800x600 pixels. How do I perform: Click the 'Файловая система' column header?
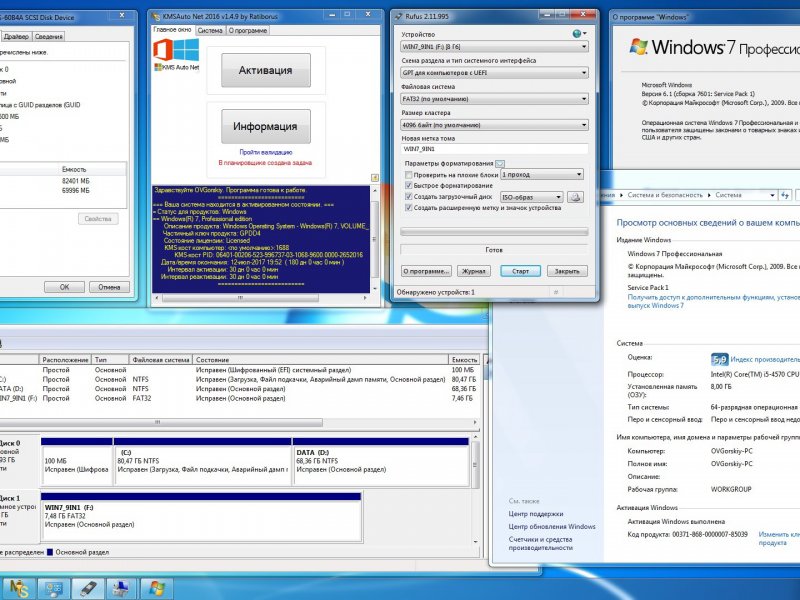pos(161,360)
